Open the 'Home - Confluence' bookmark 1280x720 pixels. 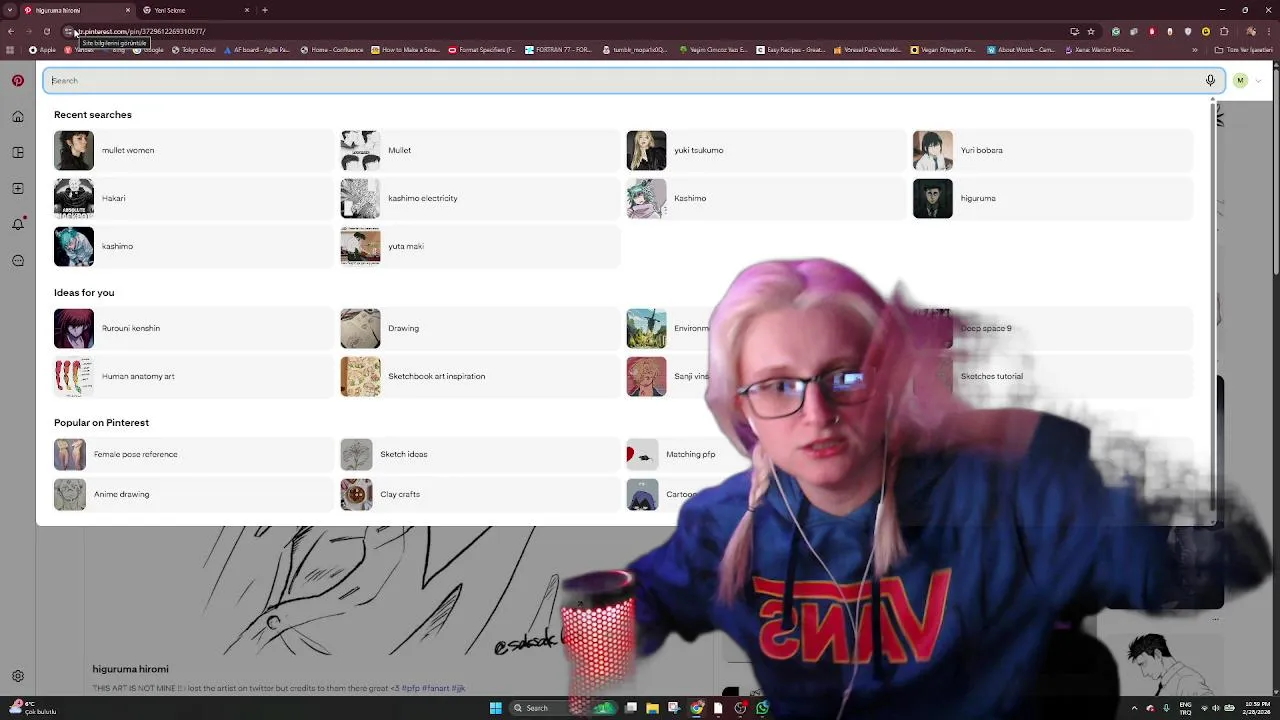coord(333,49)
